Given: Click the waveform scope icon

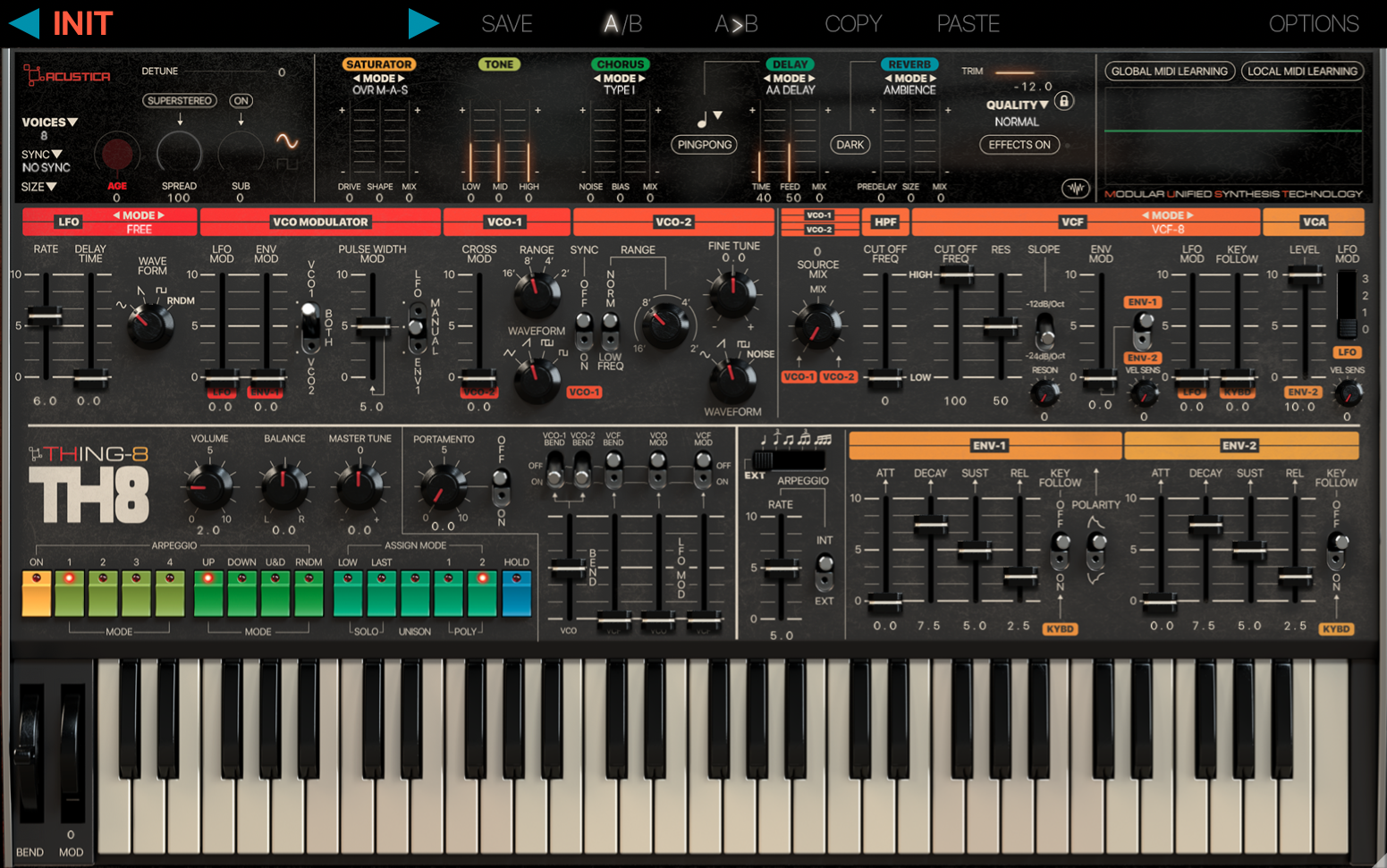Looking at the screenshot, I should pos(1076,188).
